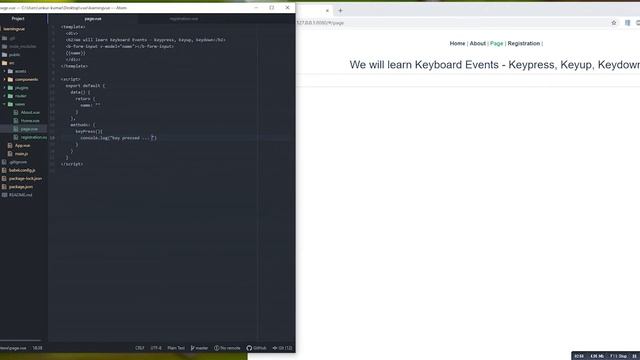The height and width of the screenshot is (360, 640).
Task: Select page.vue in the tree
Action: tap(29, 129)
